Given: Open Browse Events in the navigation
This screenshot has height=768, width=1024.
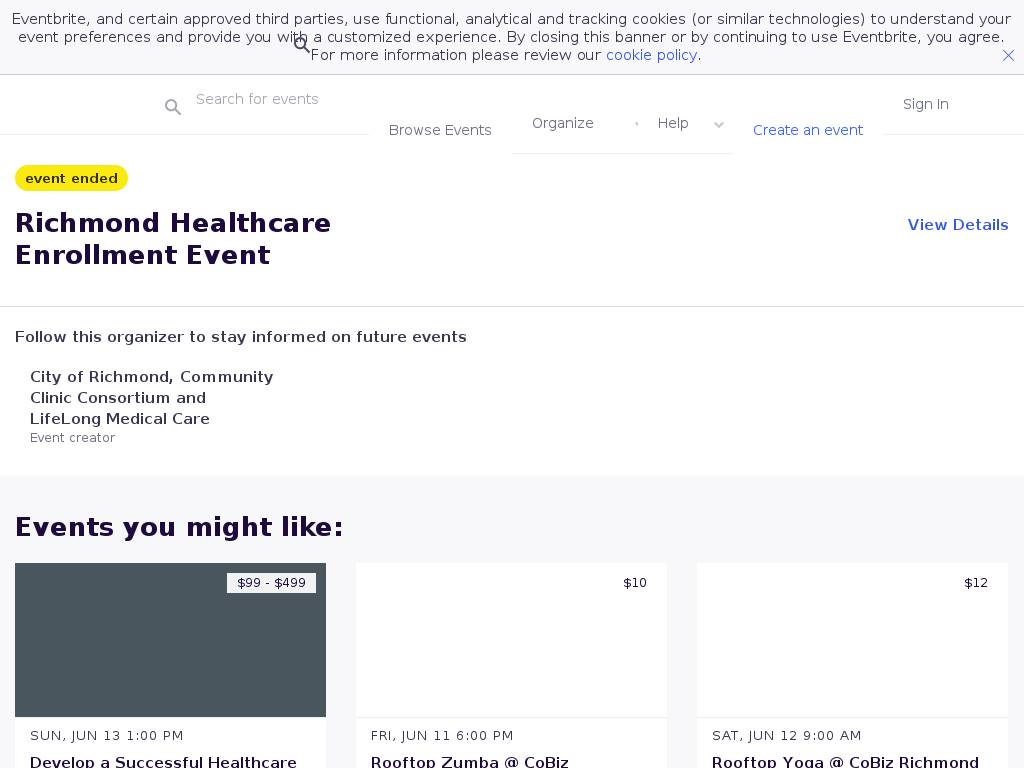Looking at the screenshot, I should point(440,130).
